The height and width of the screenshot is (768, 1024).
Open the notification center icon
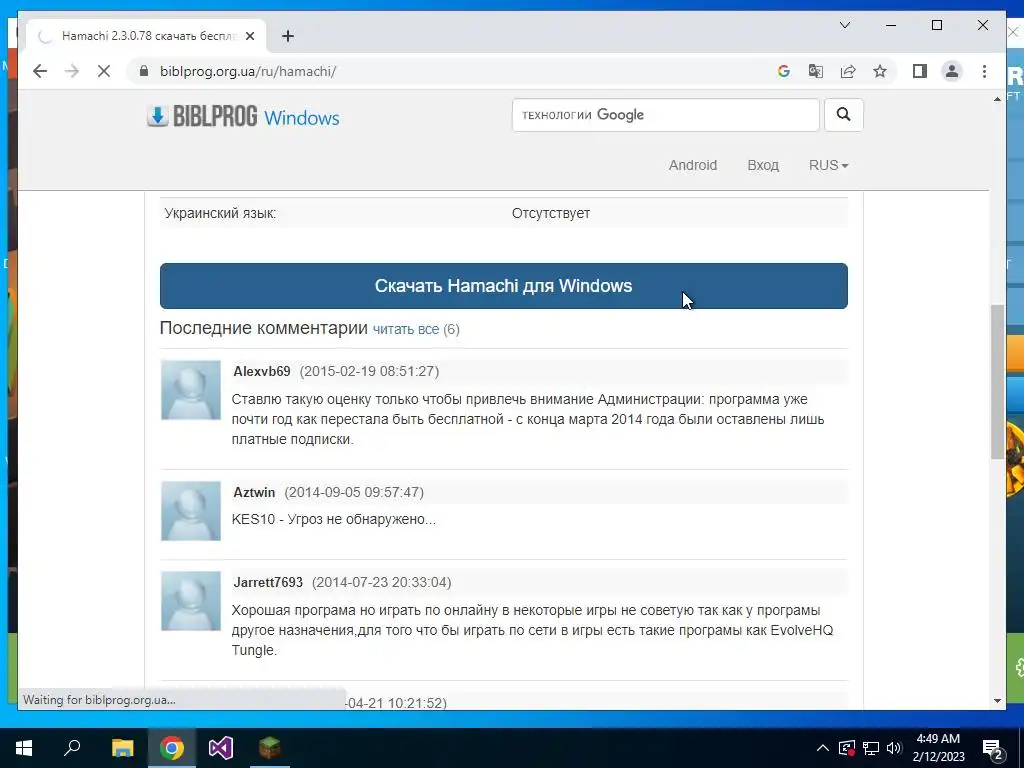click(992, 748)
